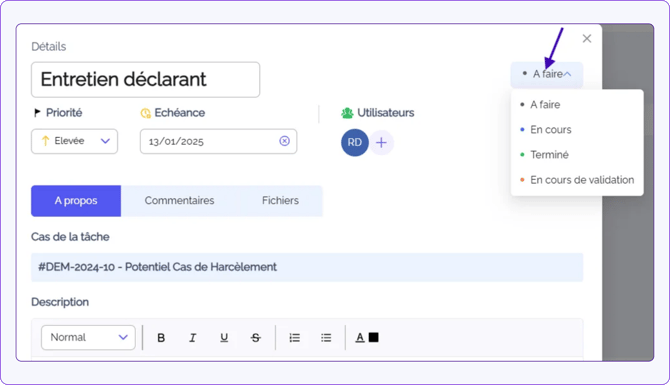The image size is (670, 385).
Task: Open the text color picker
Action: [x=367, y=338]
